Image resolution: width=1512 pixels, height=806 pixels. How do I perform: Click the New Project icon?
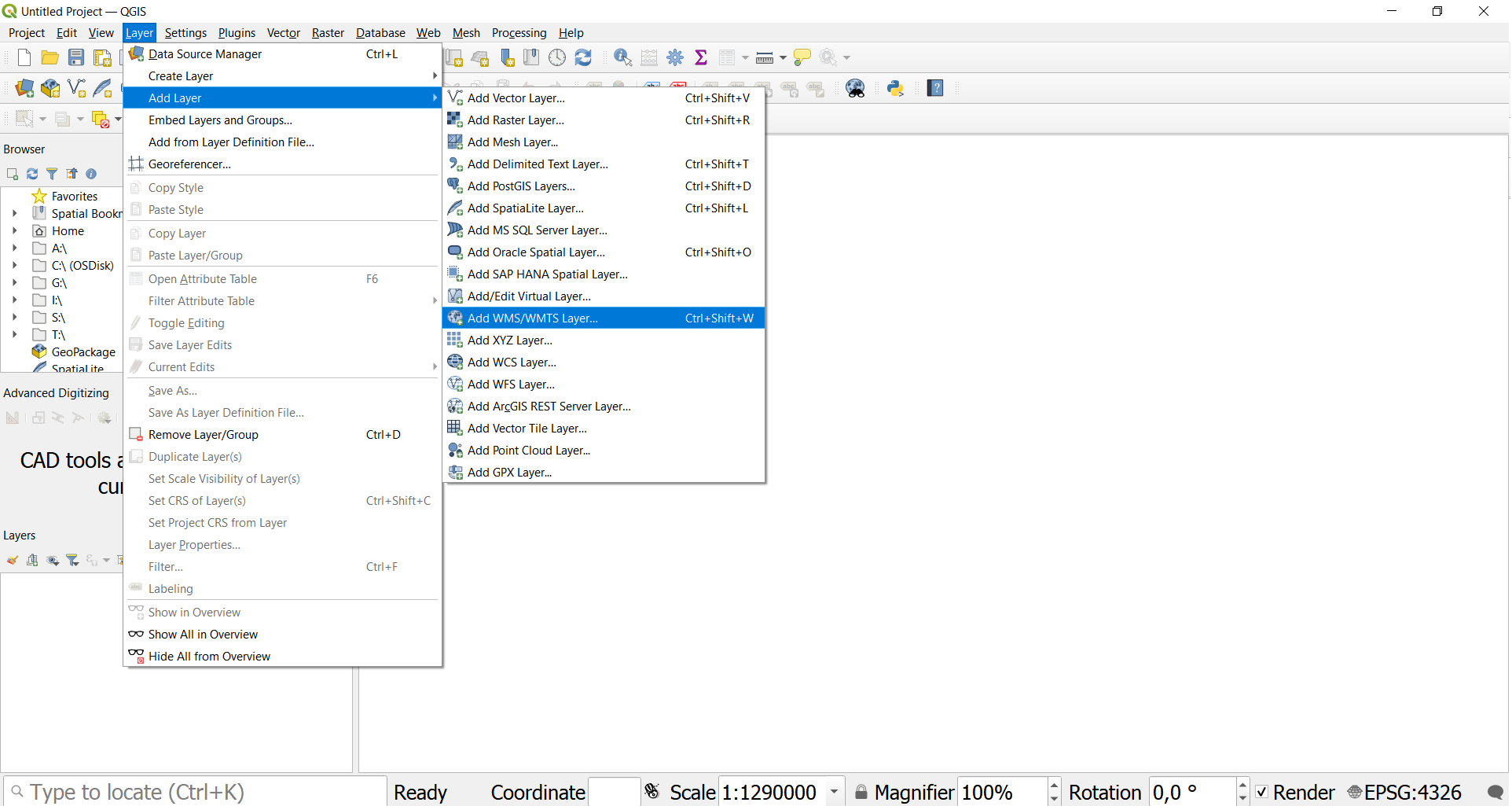pos(24,57)
